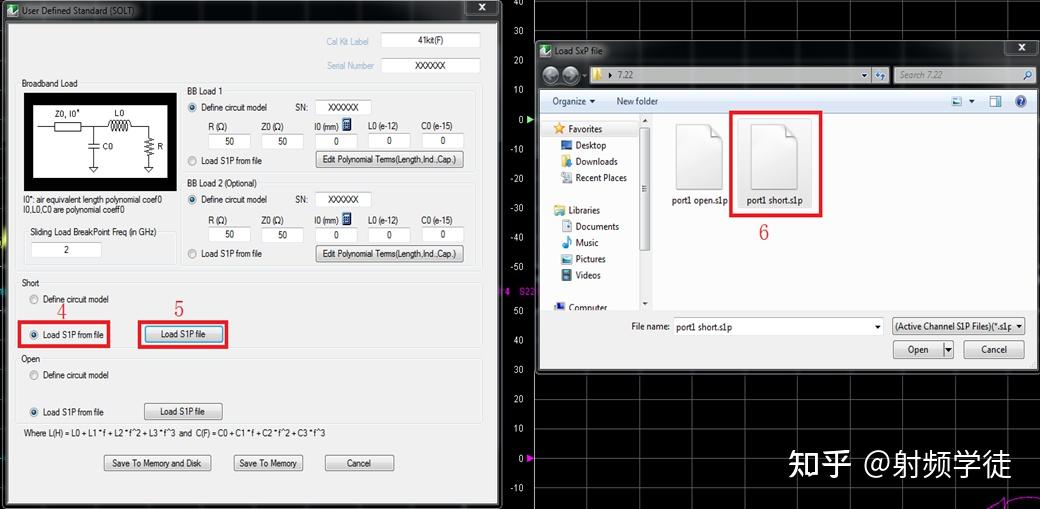Open the File name history dropdown

tap(878, 327)
